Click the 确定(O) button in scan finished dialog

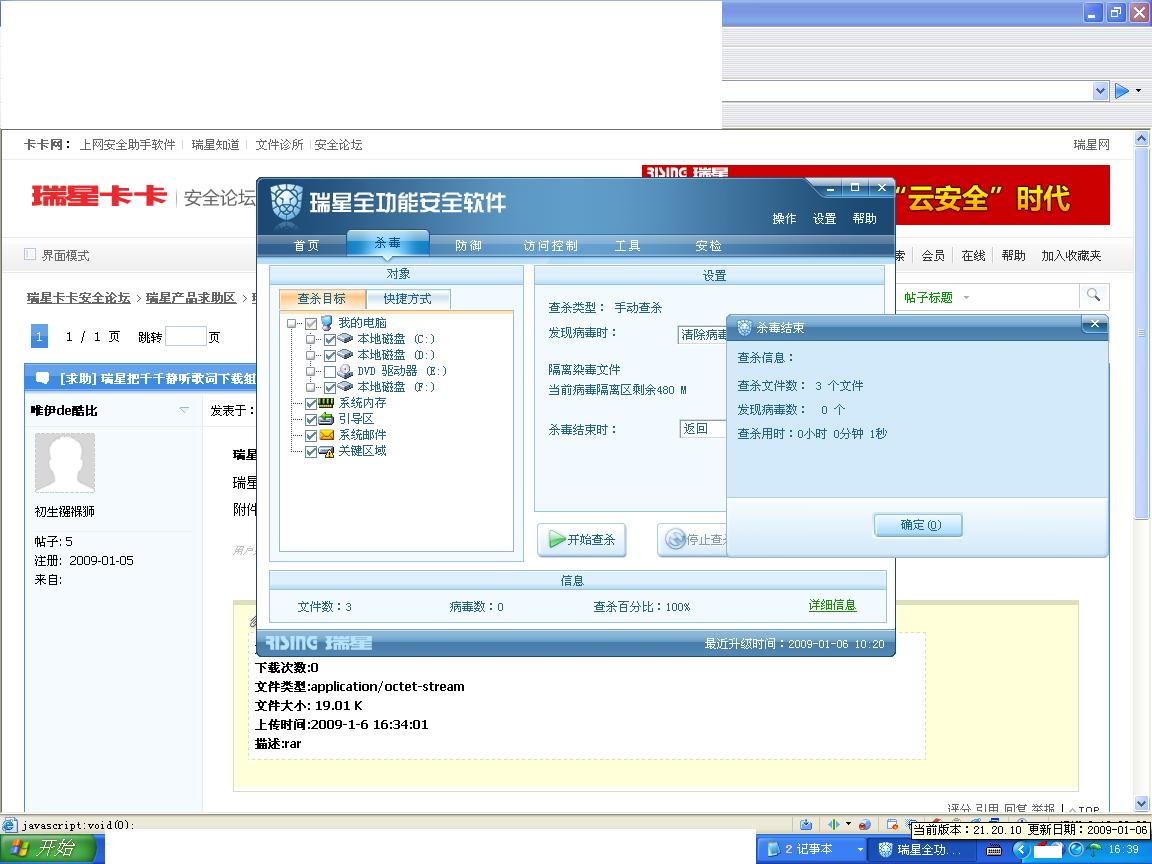point(918,525)
